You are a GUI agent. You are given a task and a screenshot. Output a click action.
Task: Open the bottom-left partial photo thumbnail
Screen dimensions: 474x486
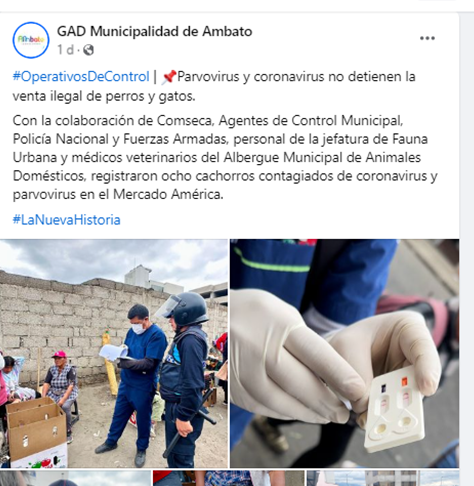coord(75,478)
